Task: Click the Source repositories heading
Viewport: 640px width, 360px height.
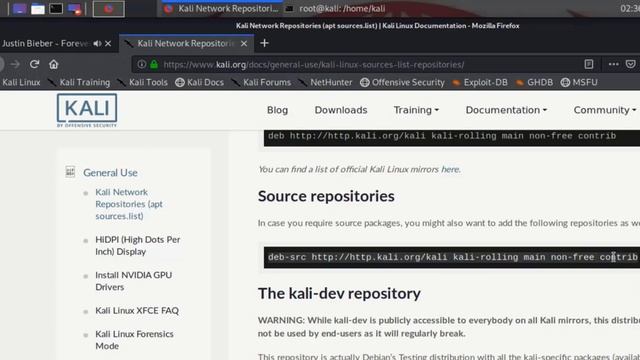Action: 326,196
